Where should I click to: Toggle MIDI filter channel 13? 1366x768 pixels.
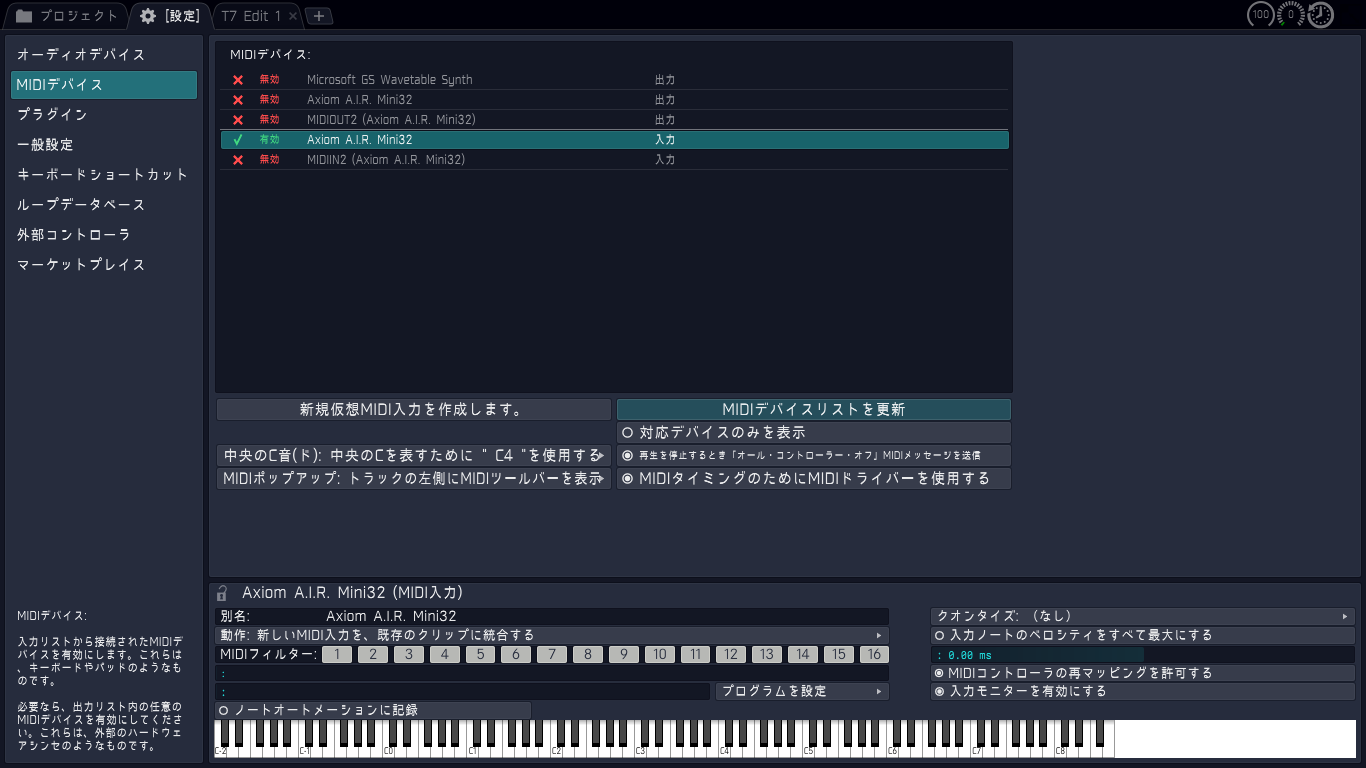(x=767, y=654)
